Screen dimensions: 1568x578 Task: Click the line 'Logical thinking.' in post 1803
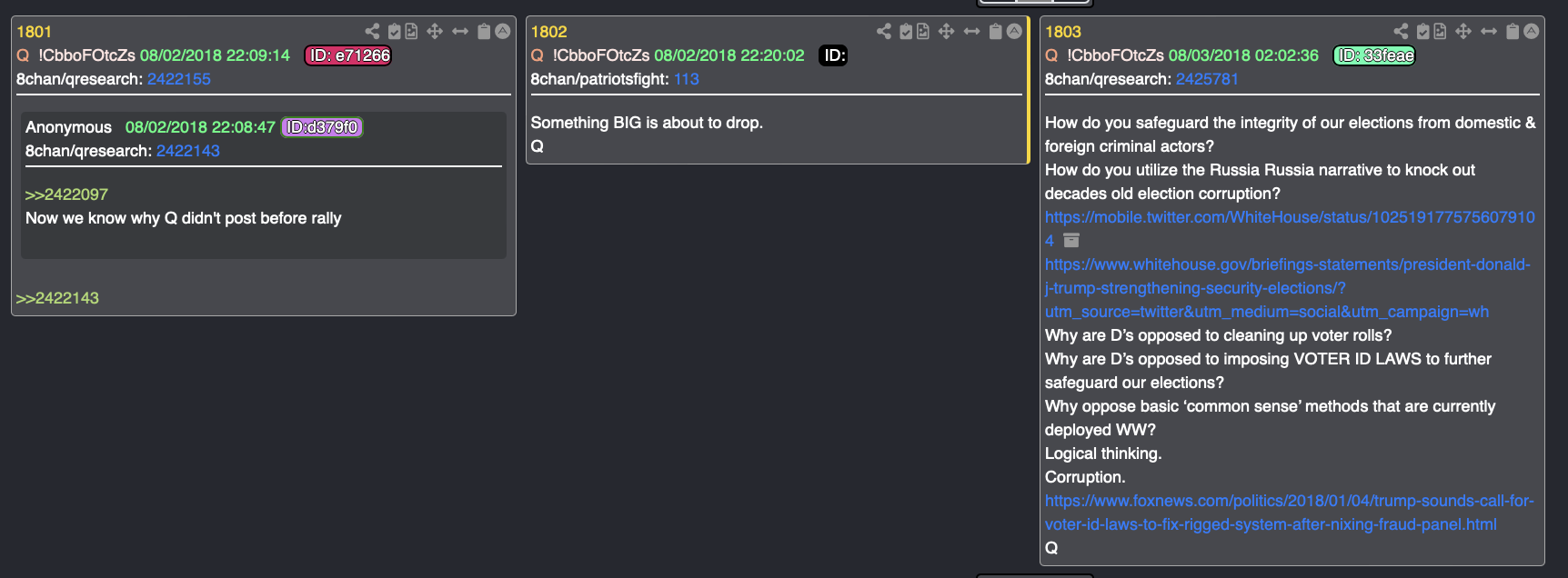[1103, 453]
